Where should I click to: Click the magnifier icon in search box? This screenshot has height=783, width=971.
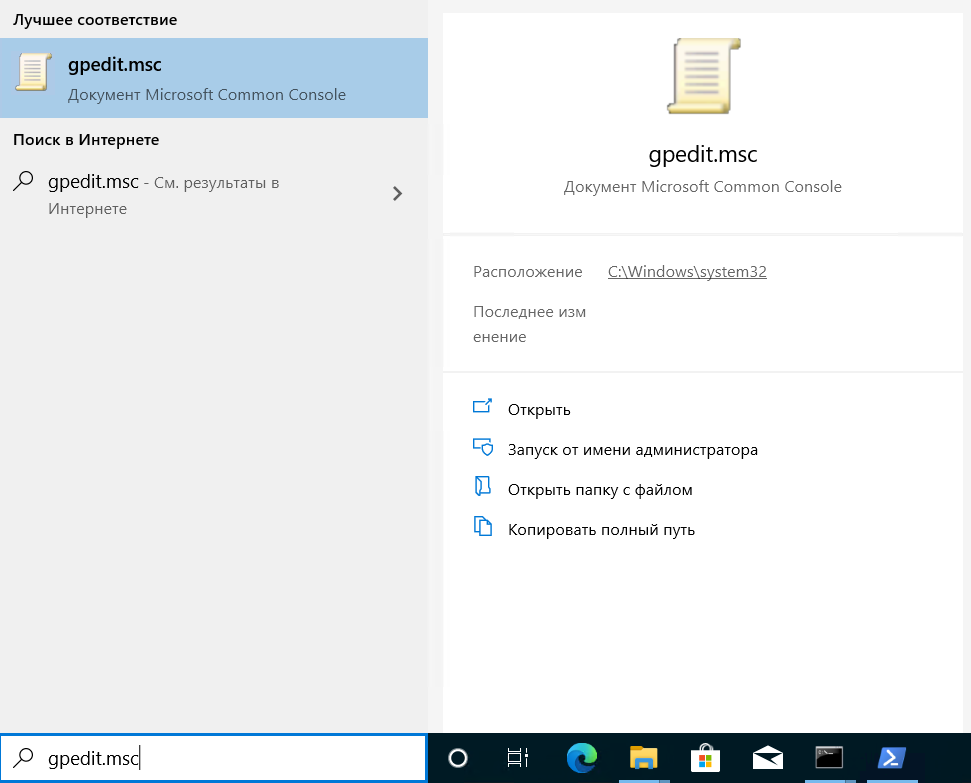pyautogui.click(x=25, y=758)
